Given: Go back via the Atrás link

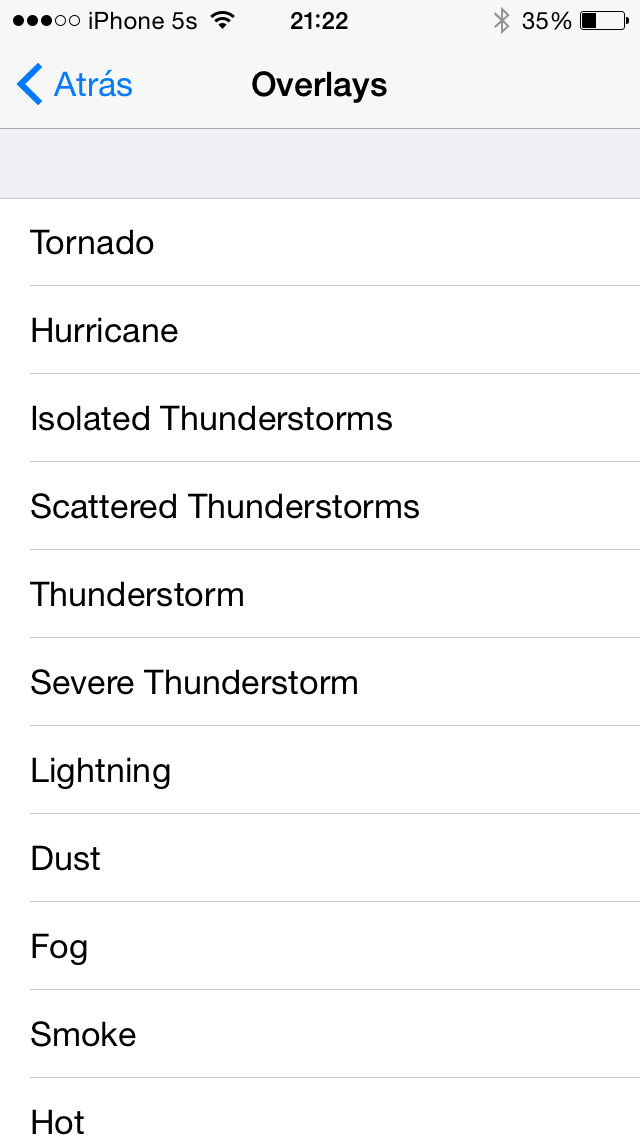Looking at the screenshot, I should 93,85.
